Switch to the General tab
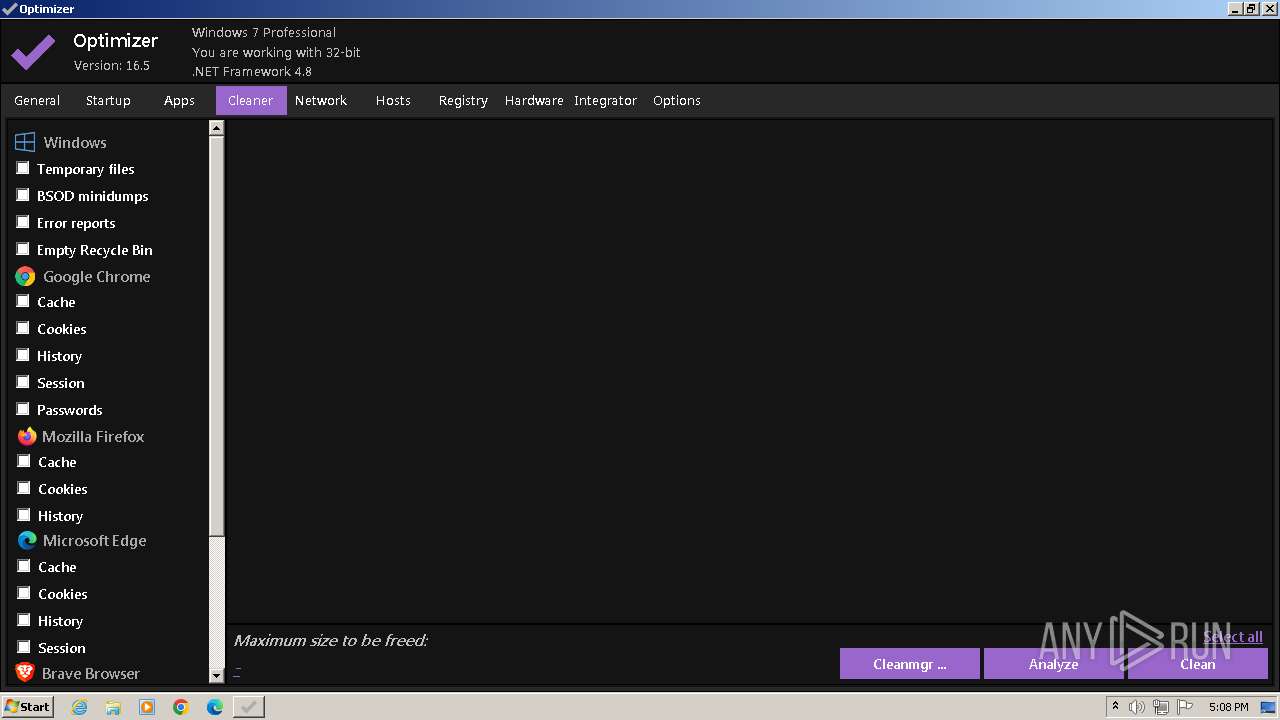1280x720 pixels. [x=37, y=100]
